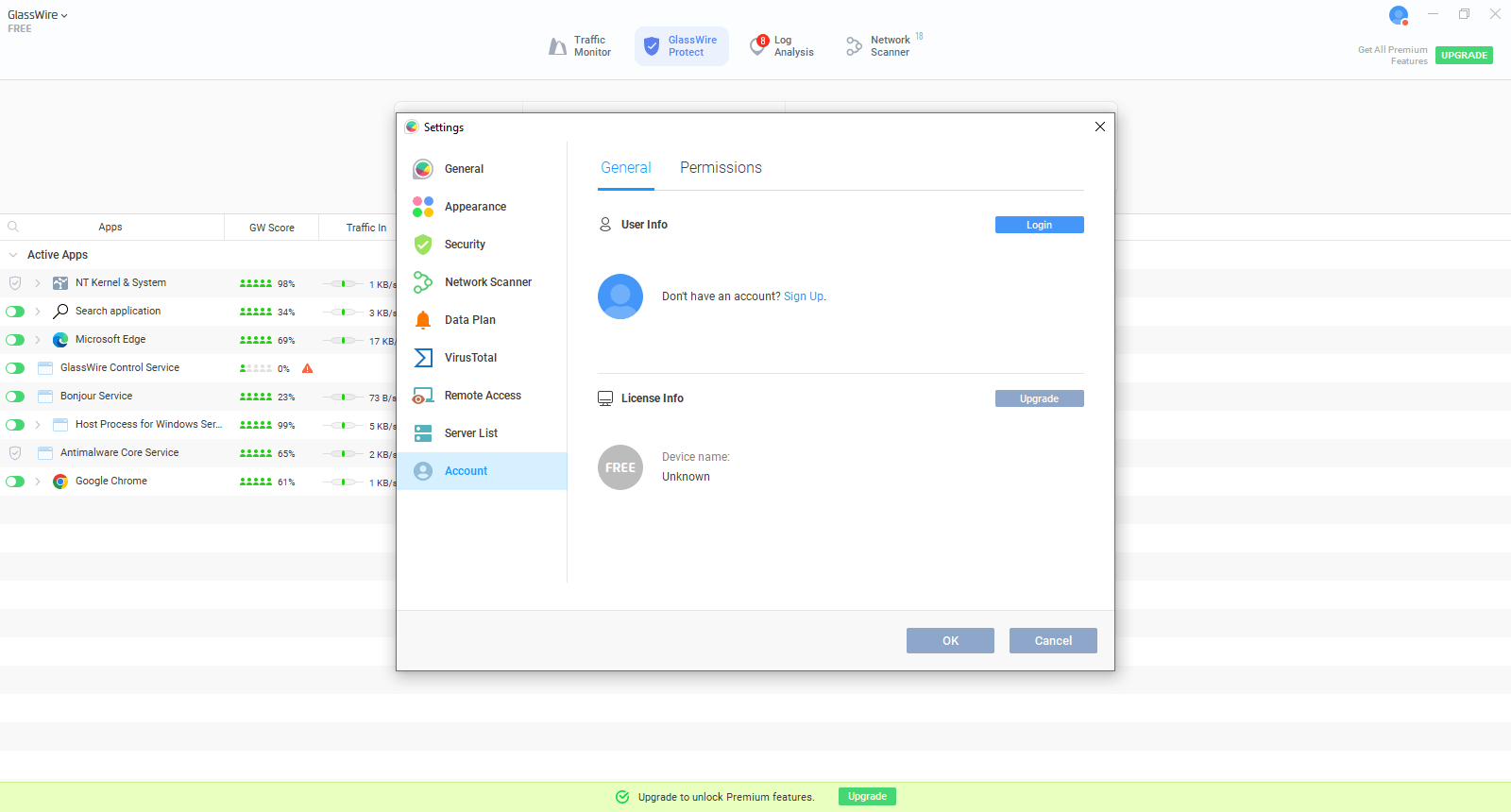Click the GlassWire Protect shield icon
This screenshot has width=1511, height=812.
tap(652, 46)
